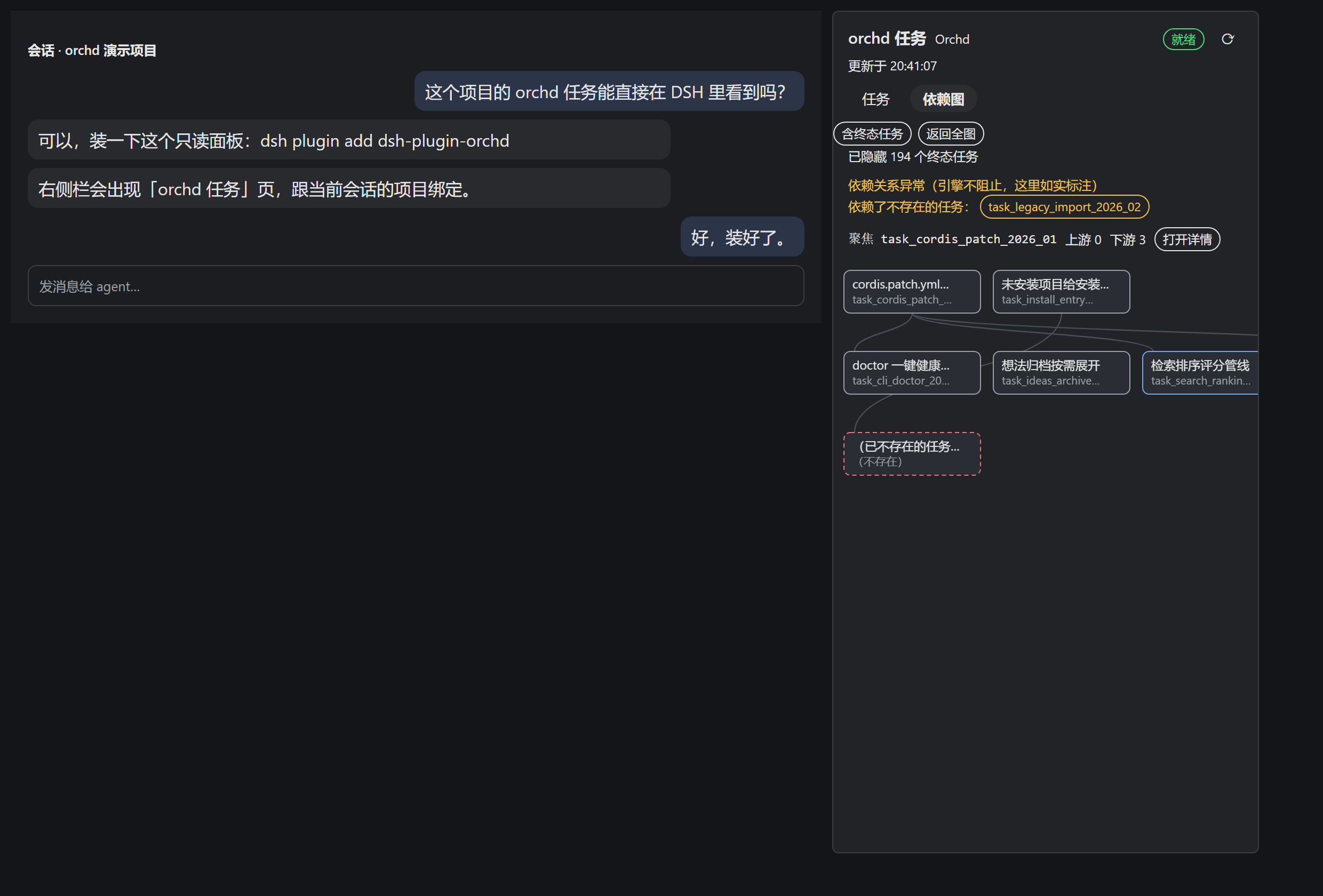This screenshot has height=896, width=1323.
Task: Click the message asking about orchd 任务 in DSH
Action: pyautogui.click(x=609, y=91)
